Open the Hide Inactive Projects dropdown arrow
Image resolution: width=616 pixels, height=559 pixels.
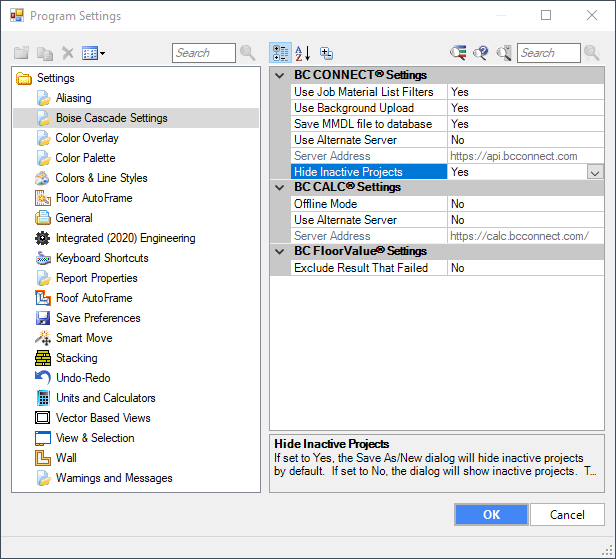pos(595,172)
